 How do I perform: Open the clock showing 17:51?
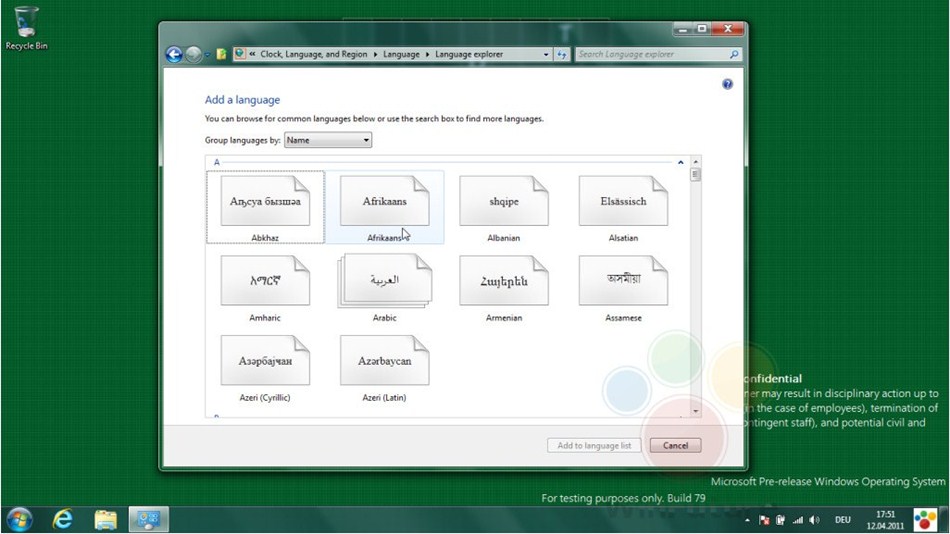pyautogui.click(x=885, y=520)
